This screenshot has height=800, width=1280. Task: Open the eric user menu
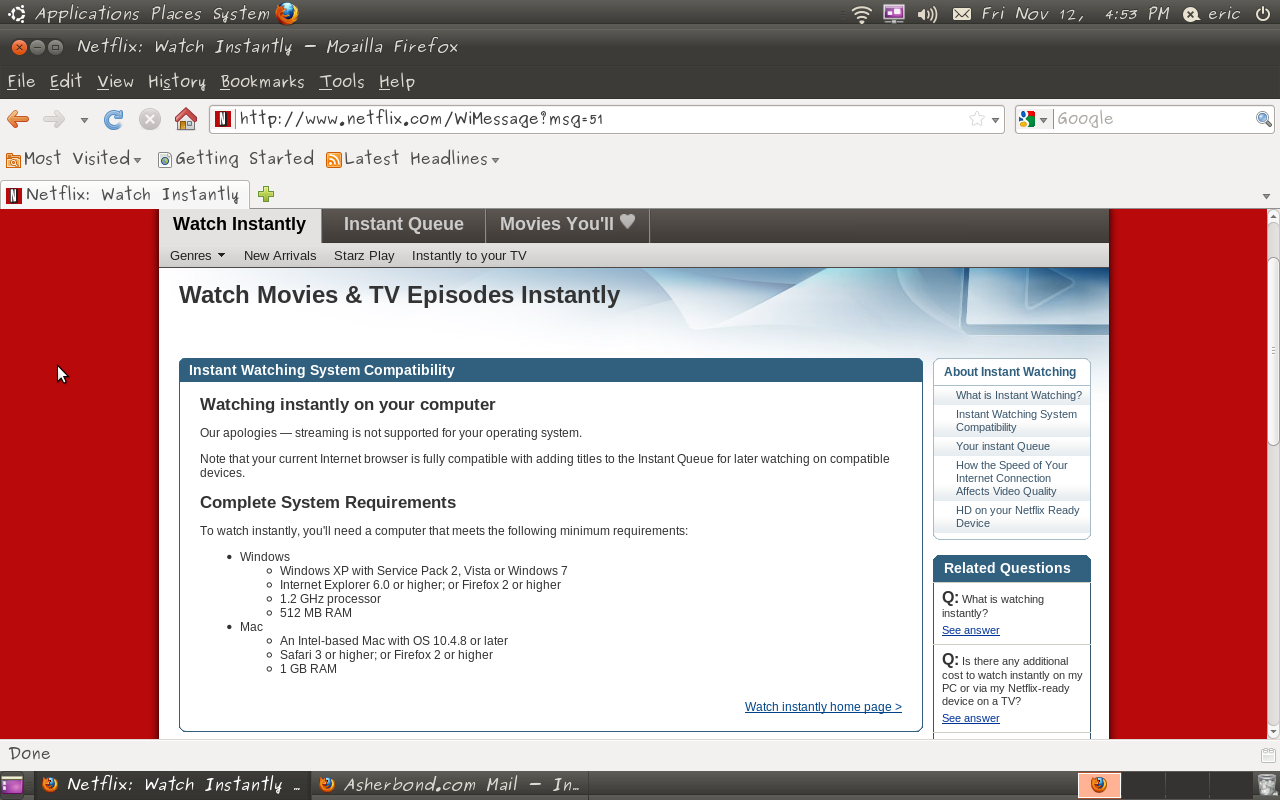1212,14
